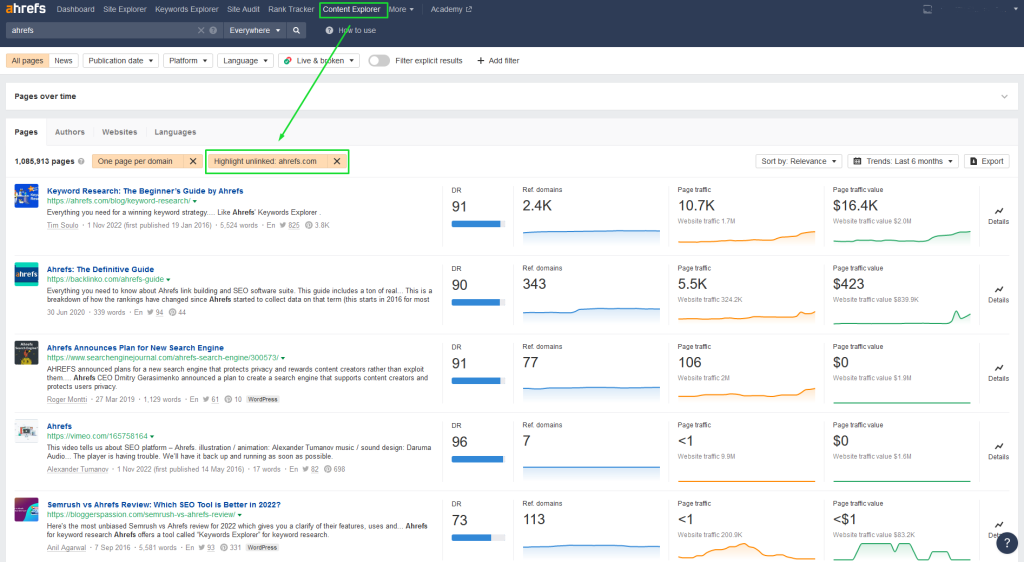Image resolution: width=1024 pixels, height=562 pixels.
Task: Click the How to use question icon
Action: [x=329, y=30]
